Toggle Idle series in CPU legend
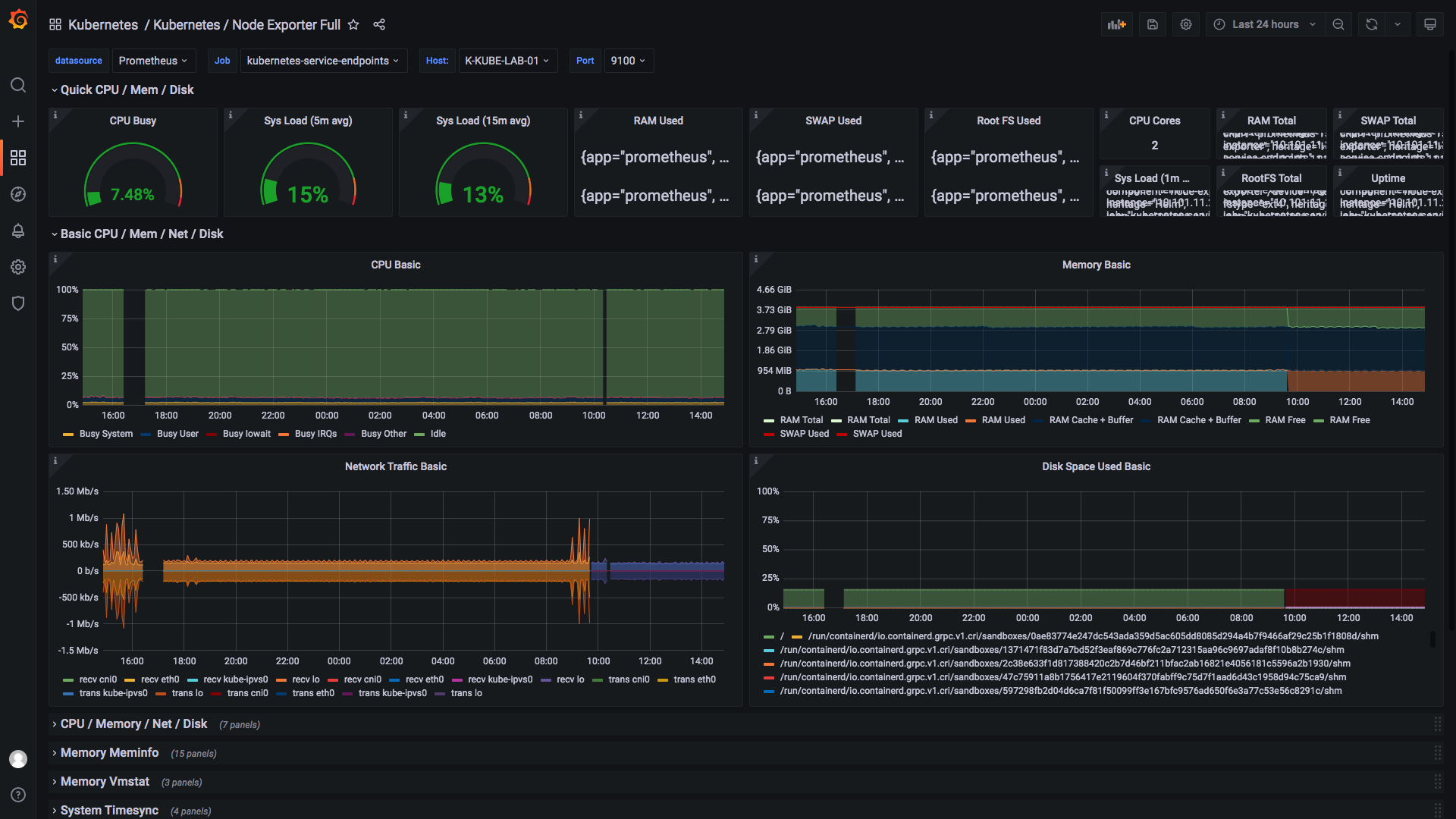1456x819 pixels. click(x=438, y=434)
